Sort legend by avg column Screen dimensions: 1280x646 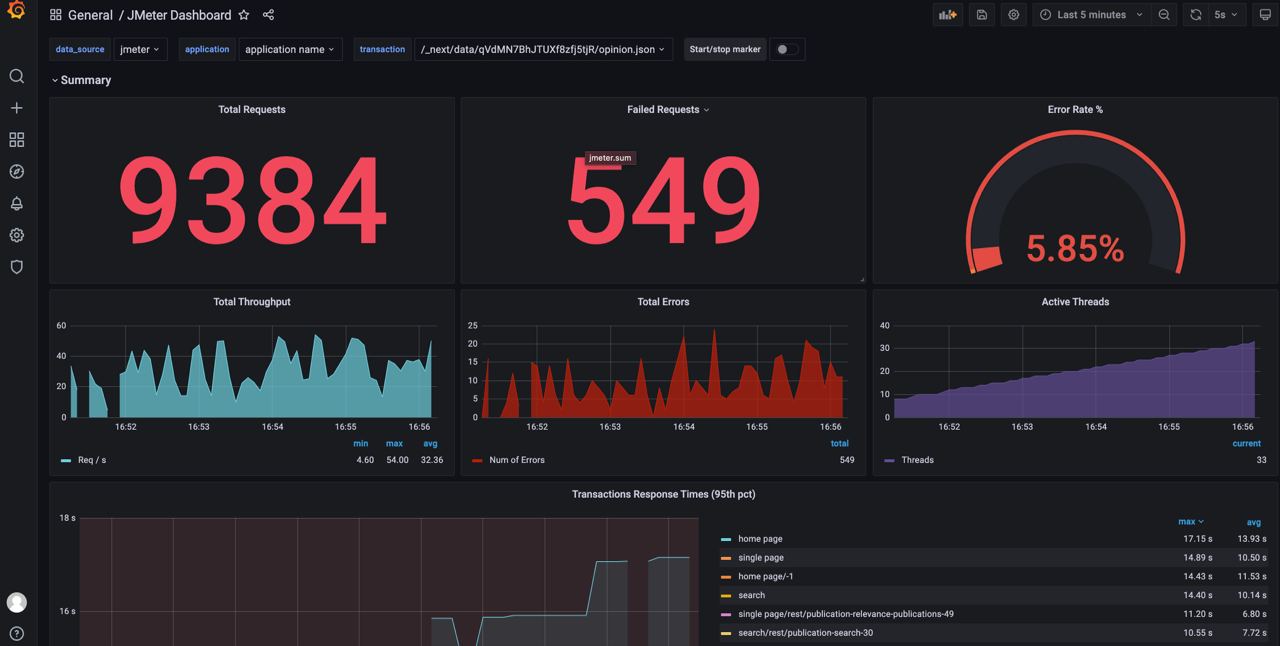1253,522
